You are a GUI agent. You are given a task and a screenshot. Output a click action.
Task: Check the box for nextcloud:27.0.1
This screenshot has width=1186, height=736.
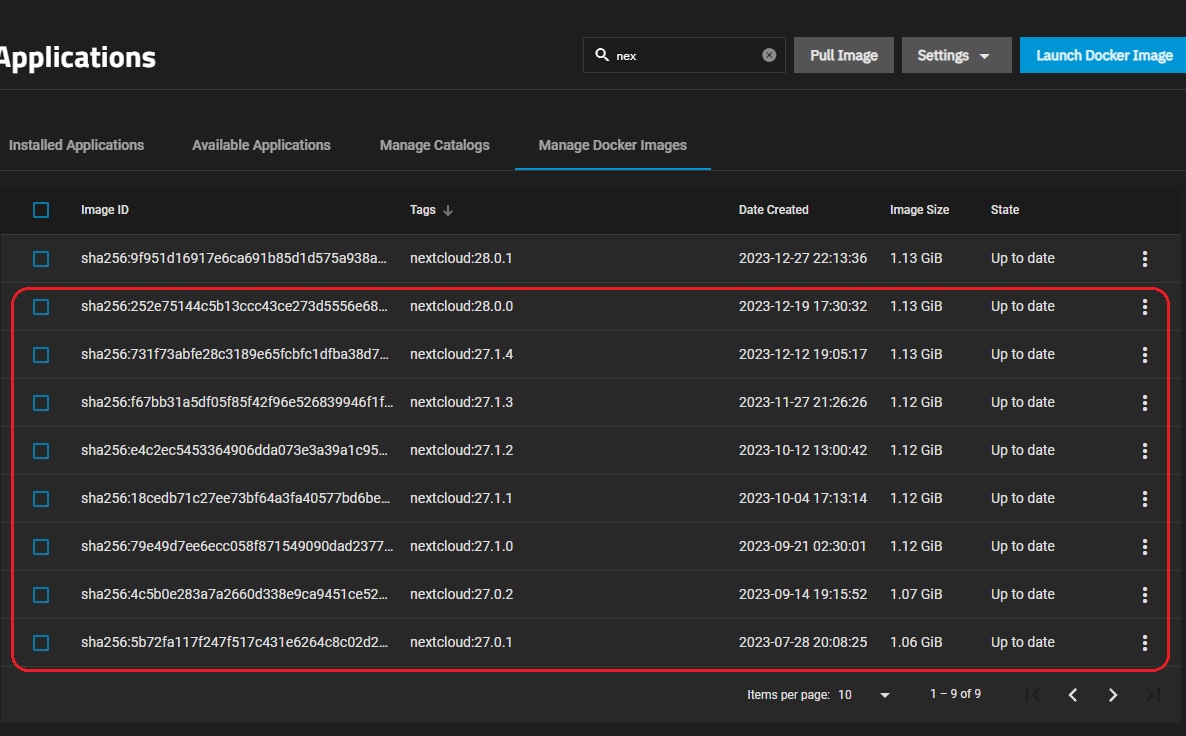click(x=41, y=642)
